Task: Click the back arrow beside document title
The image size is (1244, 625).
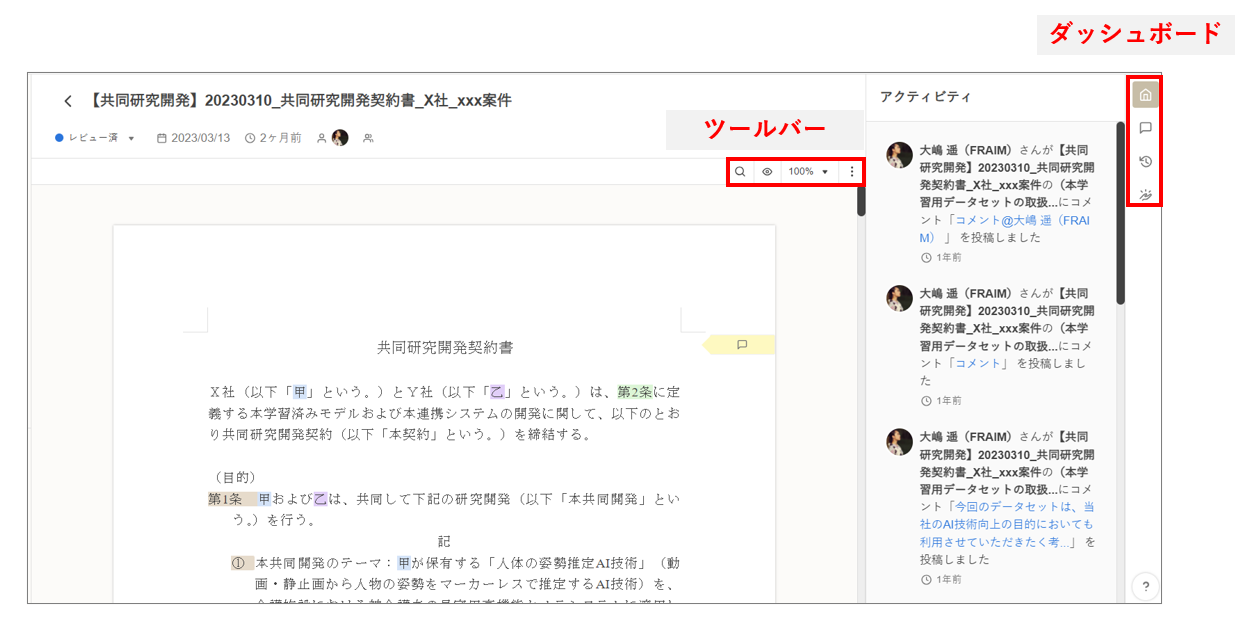Action: coord(68,101)
